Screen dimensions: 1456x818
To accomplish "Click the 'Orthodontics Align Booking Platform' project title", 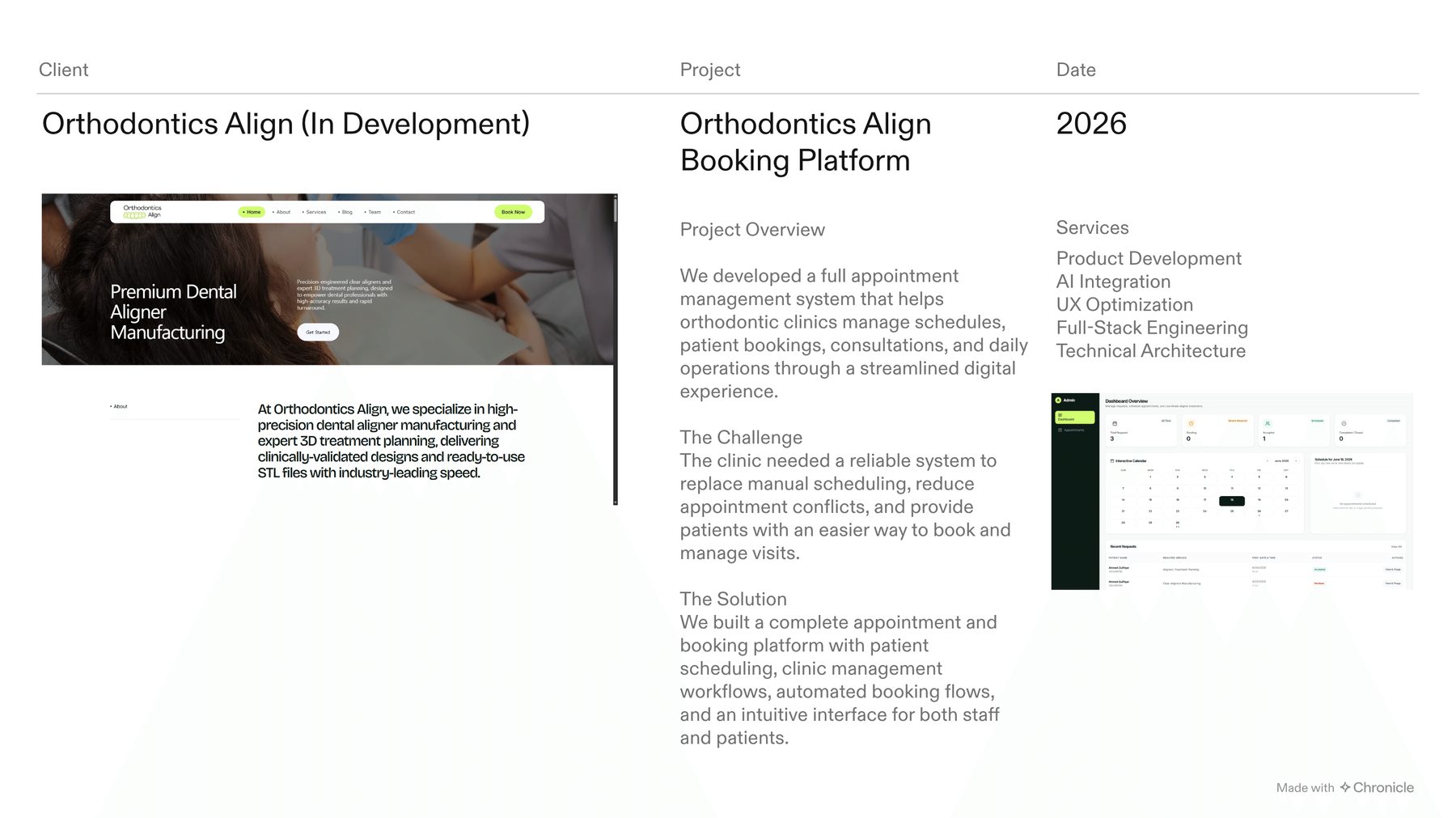I will (x=806, y=142).
